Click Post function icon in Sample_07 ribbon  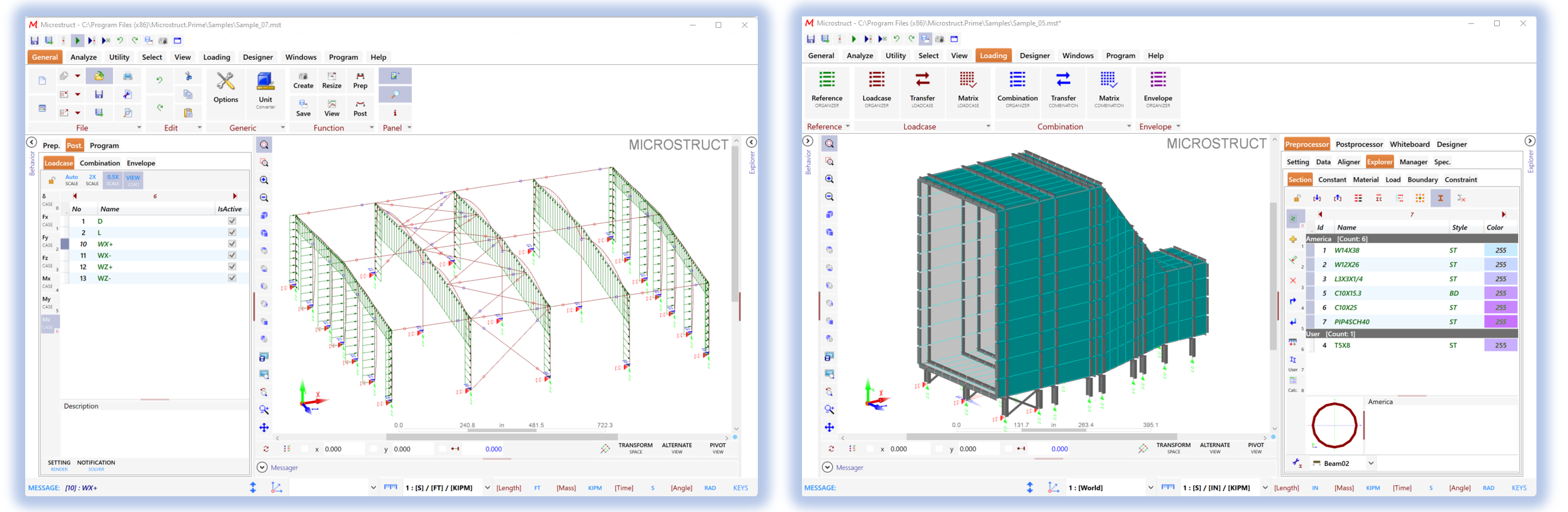360,108
